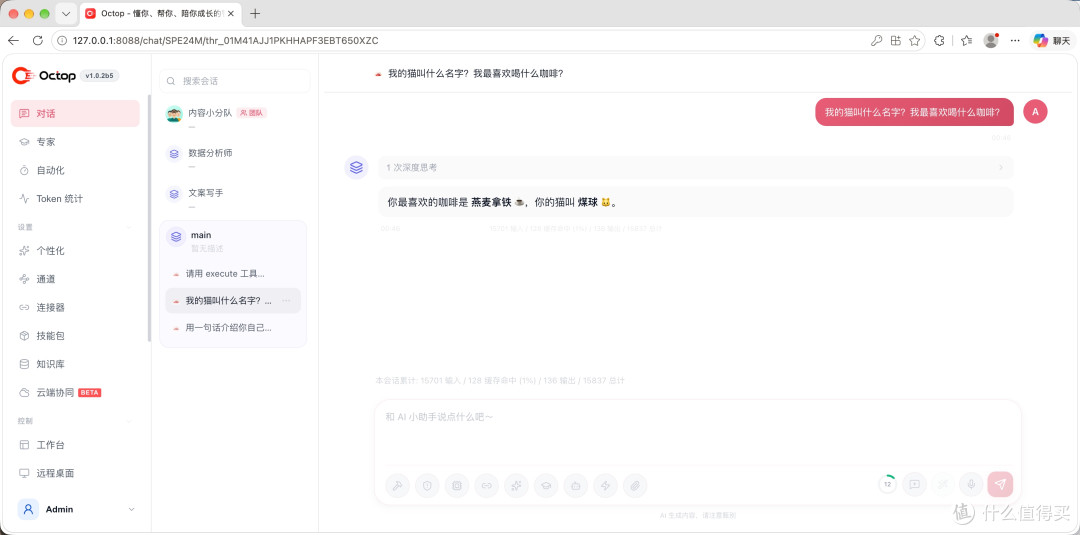Click the robot icon in composer toolbar
Viewport: 1080px width, 535px height.
click(x=576, y=485)
